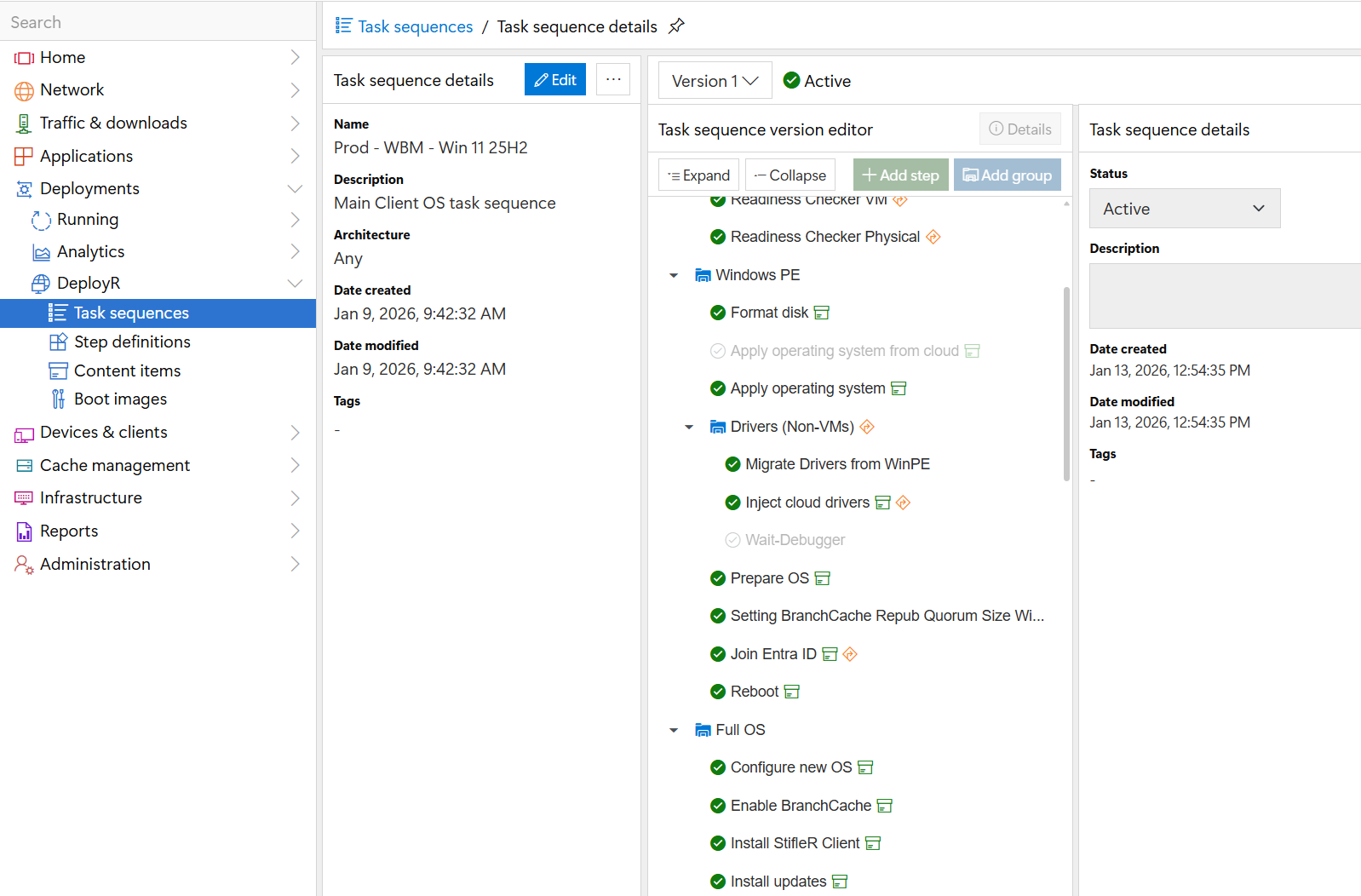This screenshot has height=896, width=1361.
Task: Open the Active status dropdown
Action: (1184, 209)
